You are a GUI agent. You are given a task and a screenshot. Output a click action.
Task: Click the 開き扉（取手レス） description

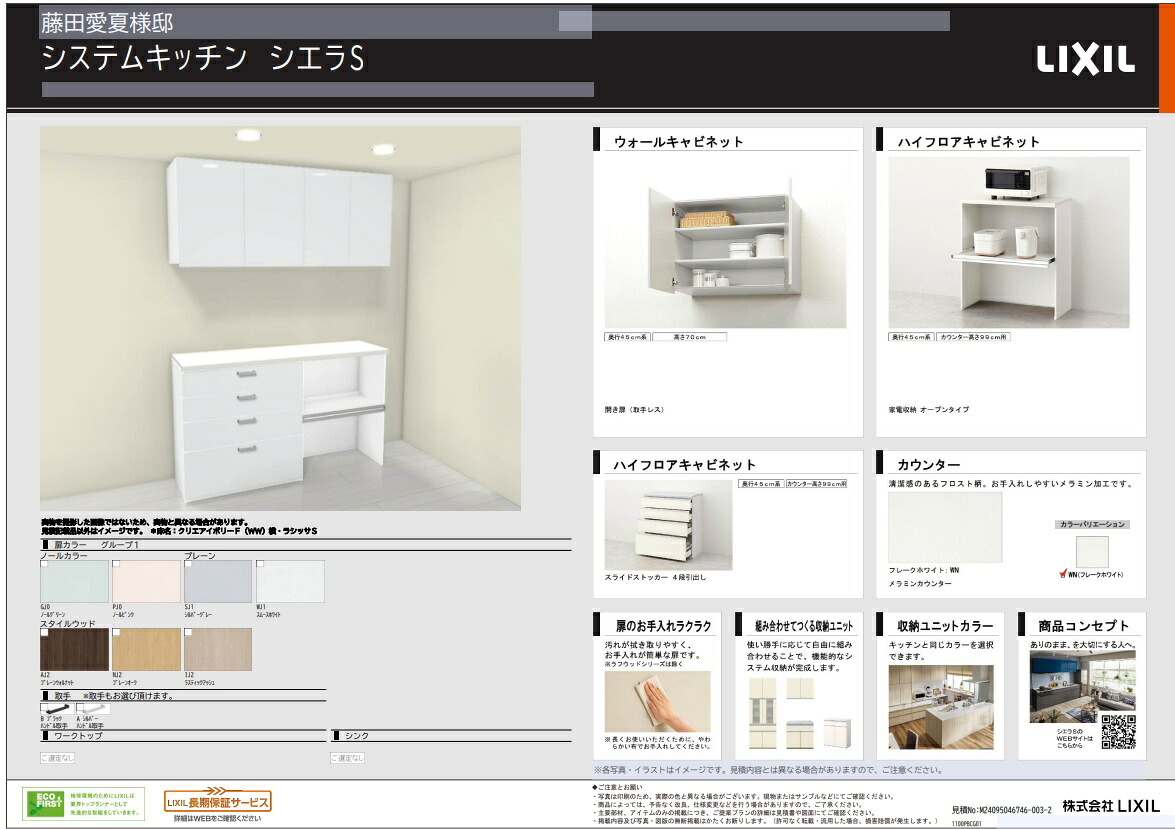(635, 410)
